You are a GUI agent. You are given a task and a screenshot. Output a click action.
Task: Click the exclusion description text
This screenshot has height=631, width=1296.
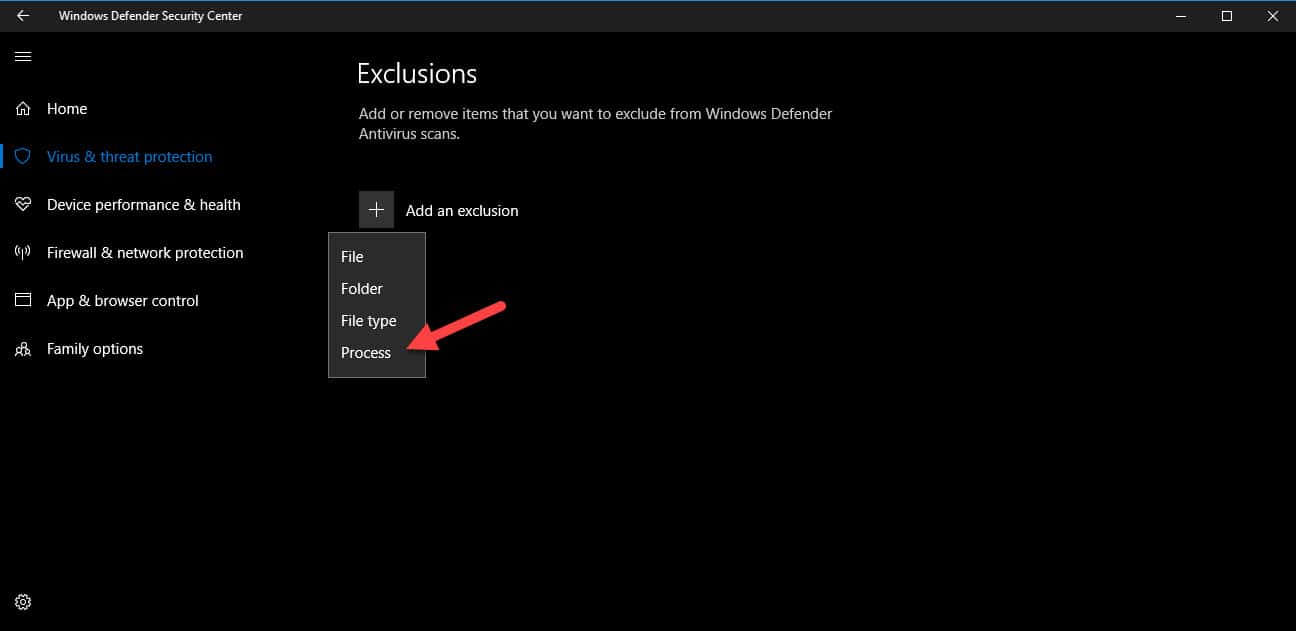click(596, 124)
